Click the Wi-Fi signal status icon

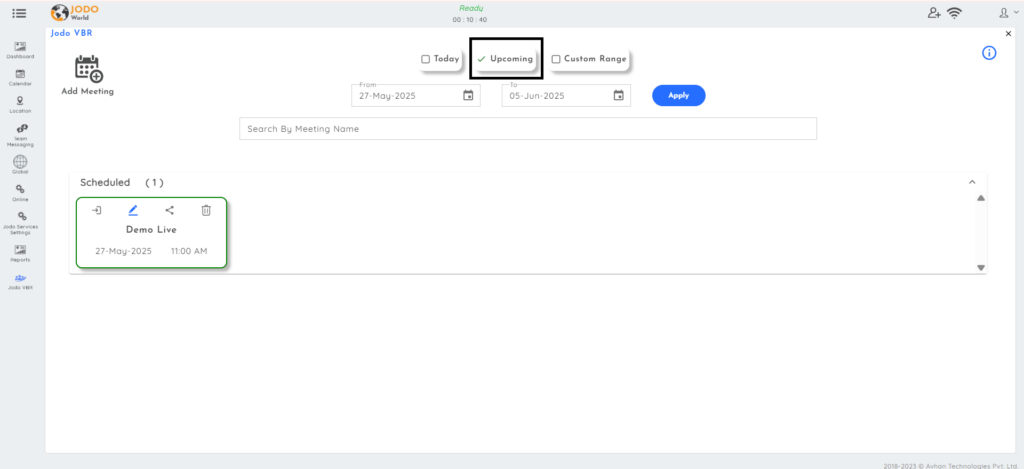(955, 12)
